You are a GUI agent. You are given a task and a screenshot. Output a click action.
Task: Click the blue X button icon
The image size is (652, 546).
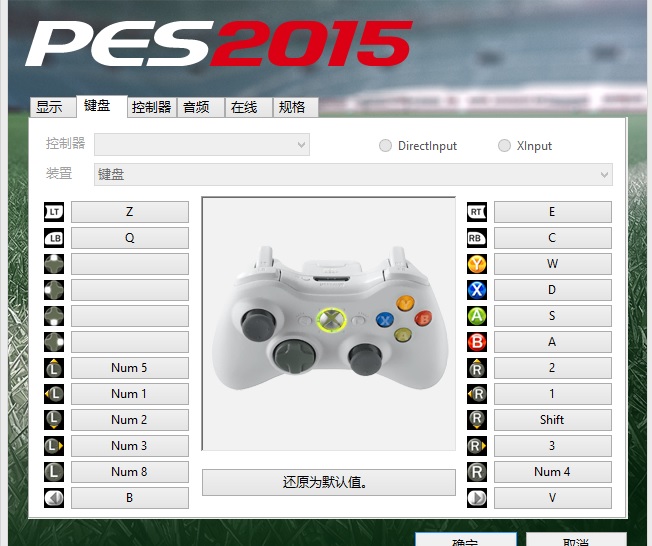point(477,290)
